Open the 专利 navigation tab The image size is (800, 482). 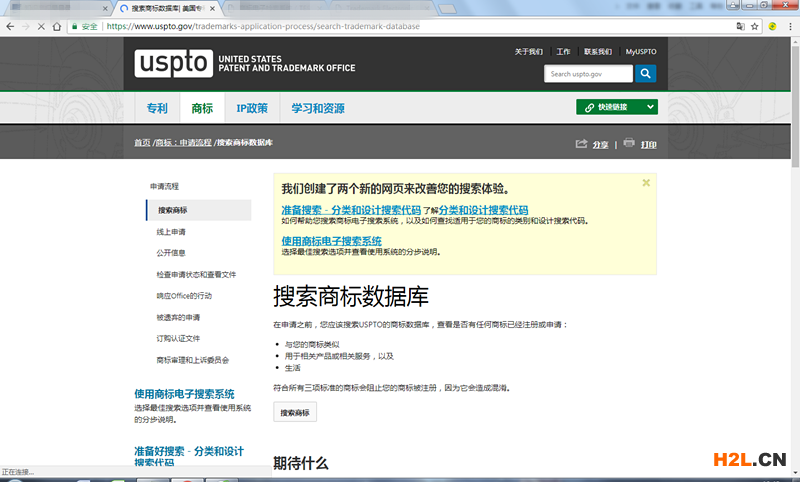pyautogui.click(x=157, y=108)
